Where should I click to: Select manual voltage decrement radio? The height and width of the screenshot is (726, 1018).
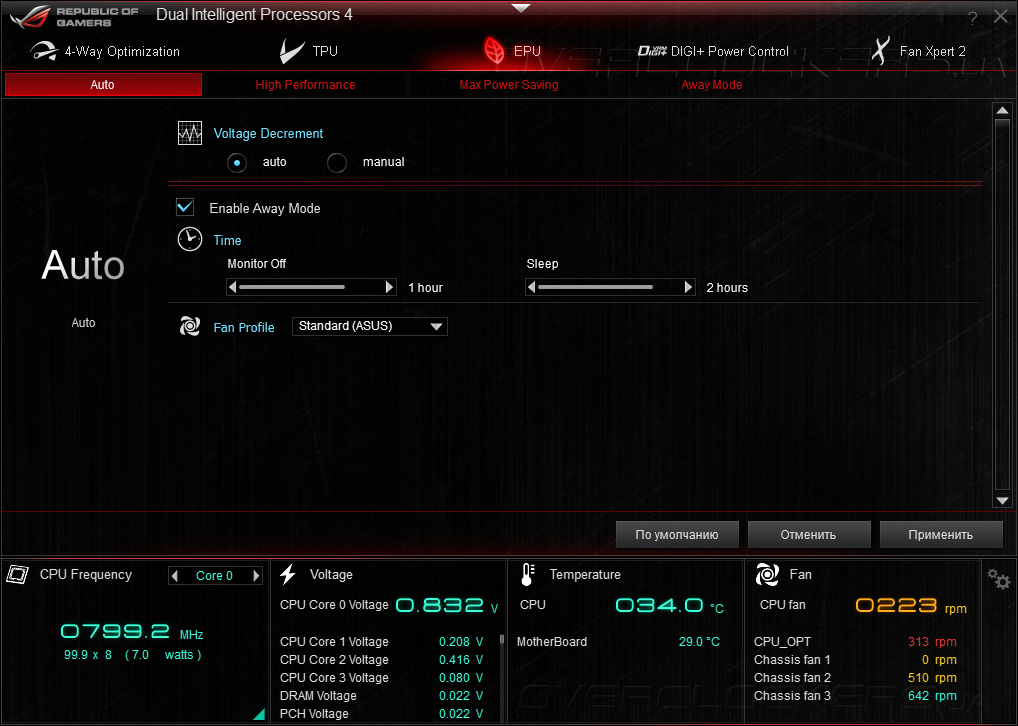click(336, 162)
